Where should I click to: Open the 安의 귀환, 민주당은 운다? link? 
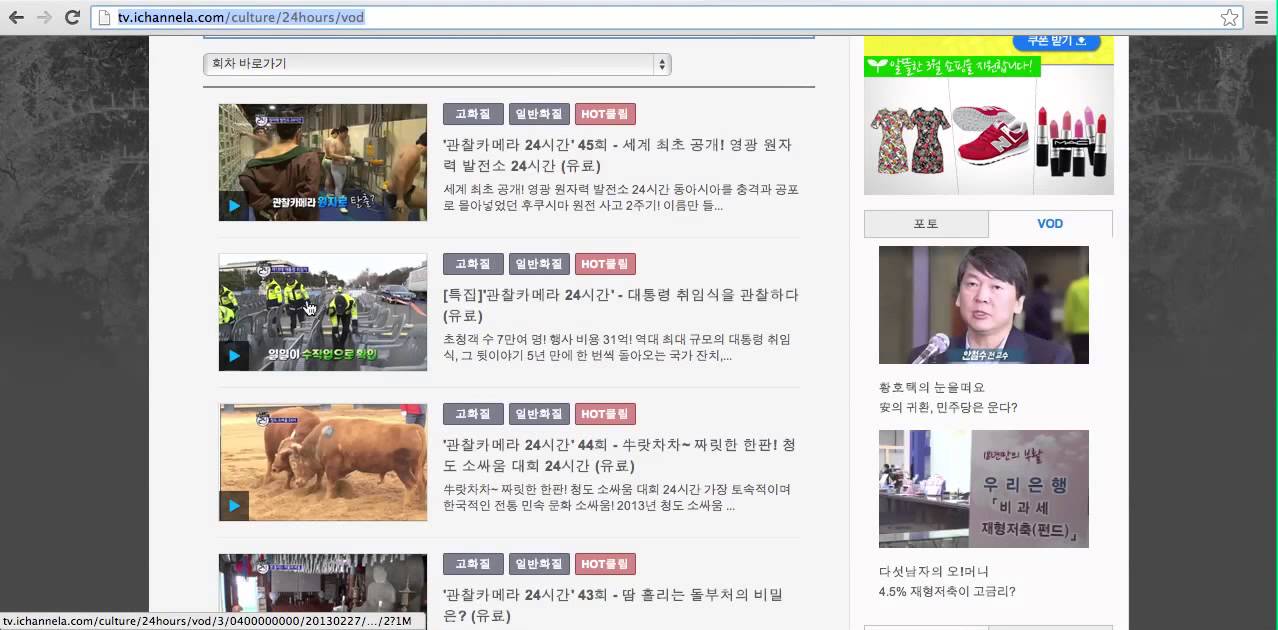[x=948, y=407]
